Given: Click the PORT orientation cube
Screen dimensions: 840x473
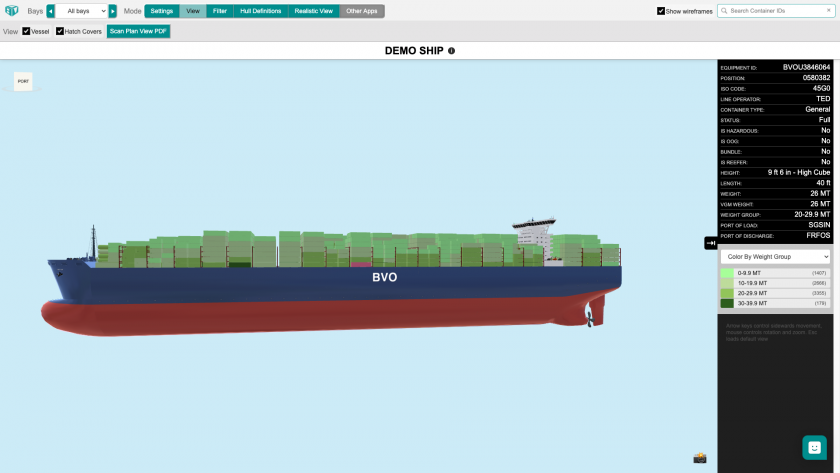Looking at the screenshot, I should (x=23, y=81).
